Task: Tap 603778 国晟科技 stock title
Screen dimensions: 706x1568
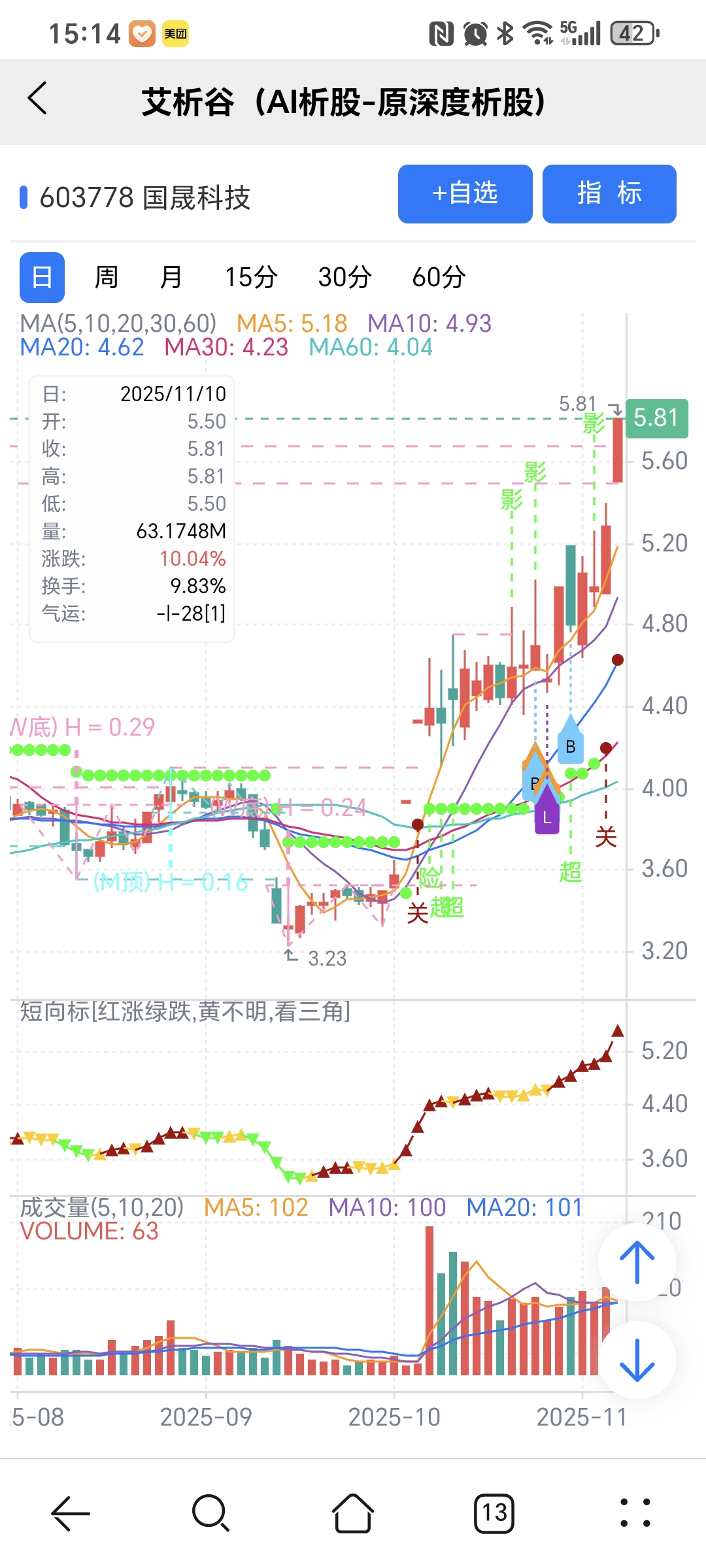Action: coord(145,198)
